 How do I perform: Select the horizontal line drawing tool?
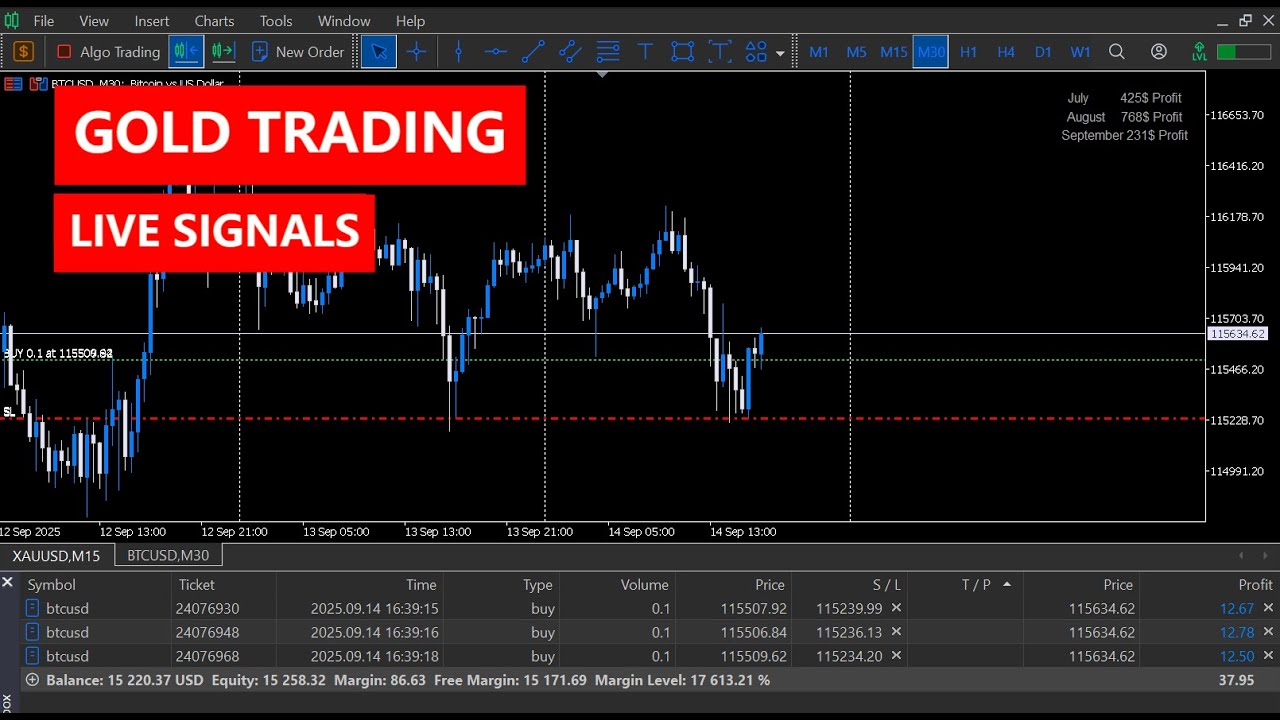click(x=496, y=51)
